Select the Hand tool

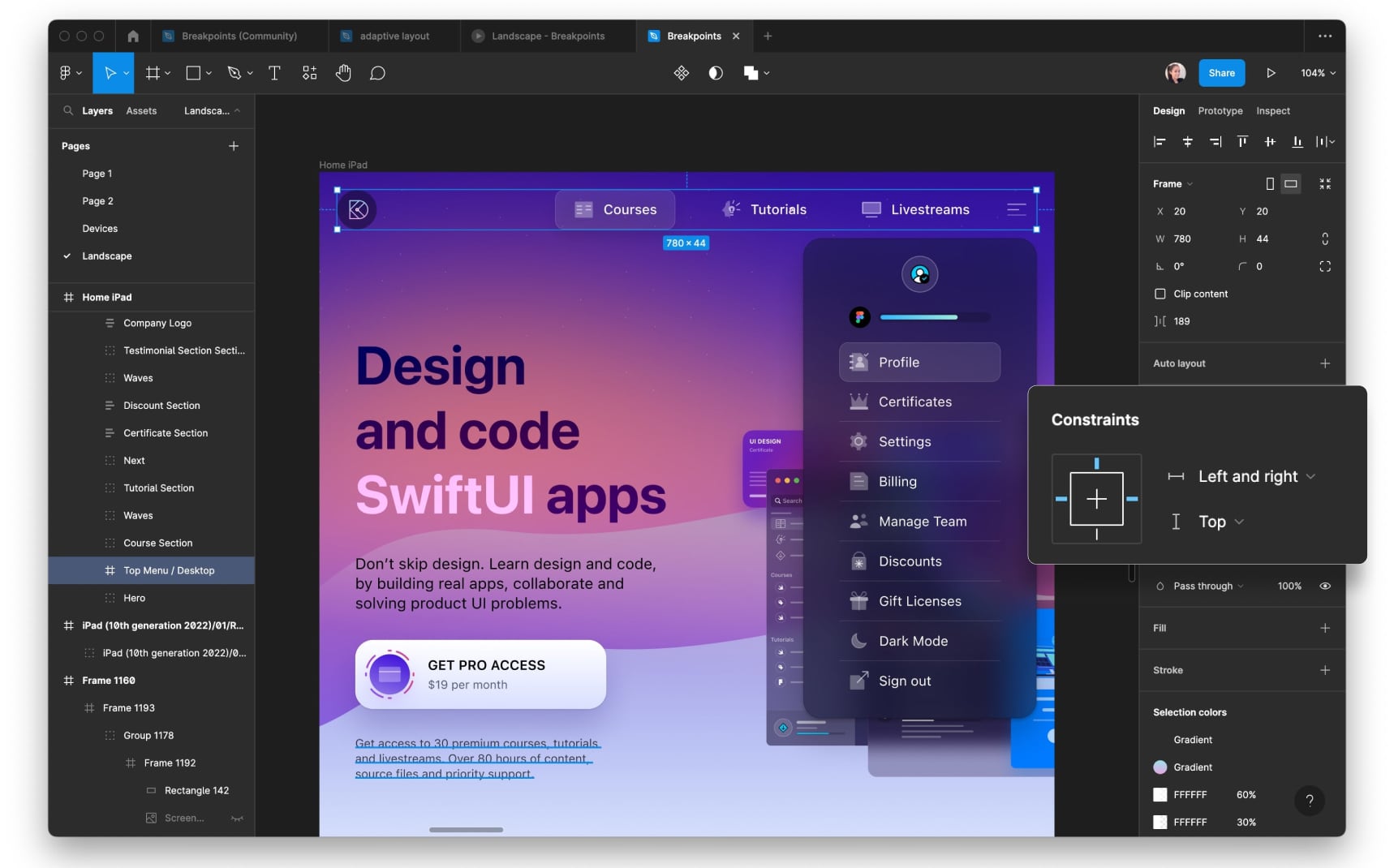(x=343, y=73)
